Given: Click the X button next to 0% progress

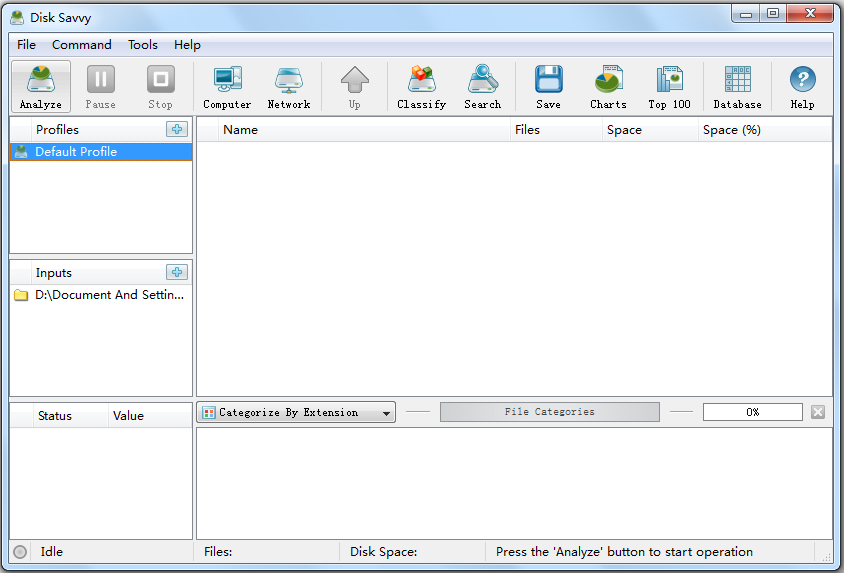Looking at the screenshot, I should pyautogui.click(x=818, y=412).
